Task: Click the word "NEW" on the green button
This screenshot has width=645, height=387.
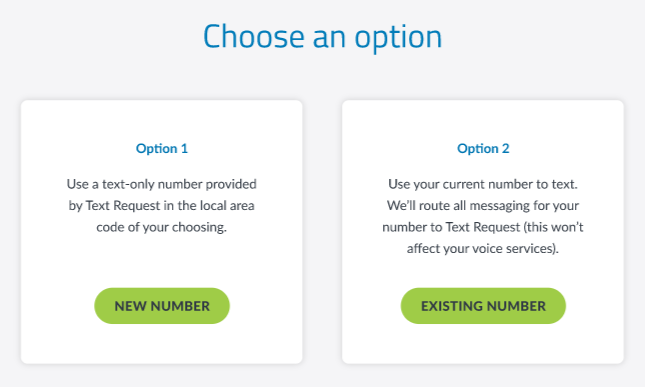Action: (130, 306)
